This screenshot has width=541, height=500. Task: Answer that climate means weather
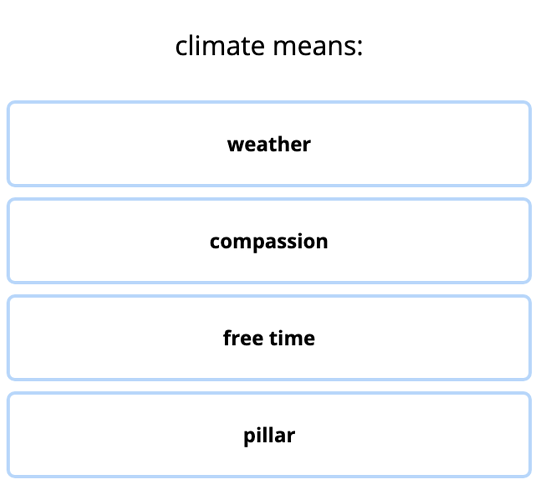coord(269,144)
